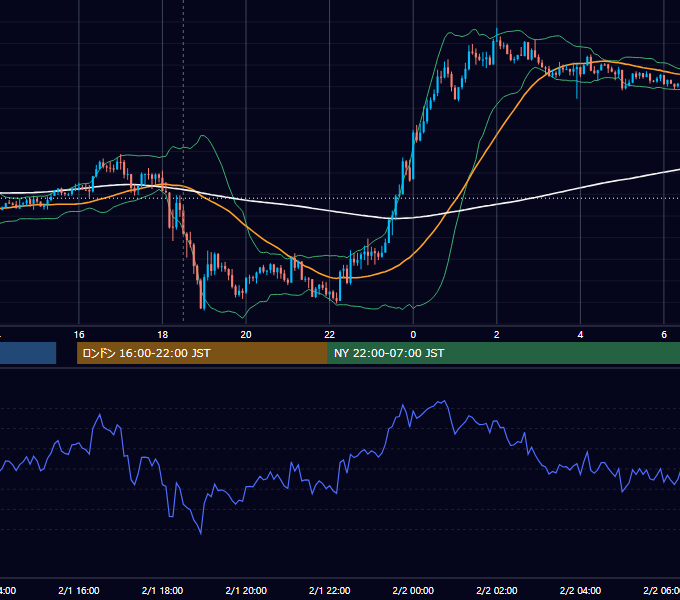Click the 2/1 22:00 time label
This screenshot has width=680, height=600.
point(330,590)
